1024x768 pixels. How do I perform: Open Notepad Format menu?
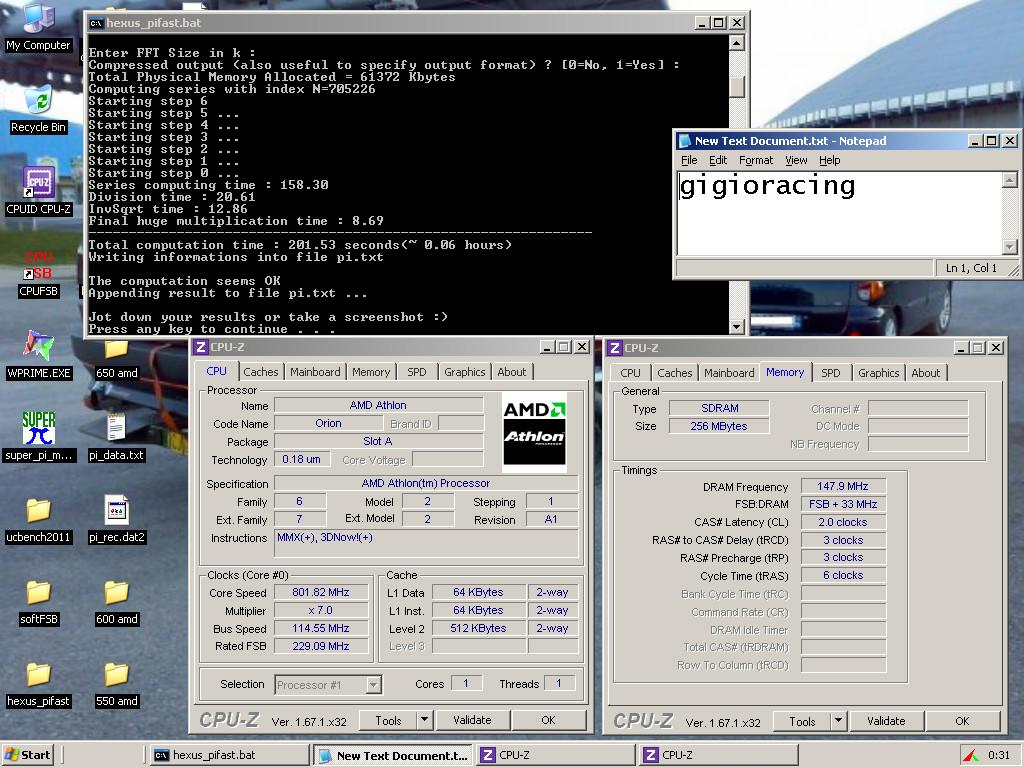click(x=756, y=160)
